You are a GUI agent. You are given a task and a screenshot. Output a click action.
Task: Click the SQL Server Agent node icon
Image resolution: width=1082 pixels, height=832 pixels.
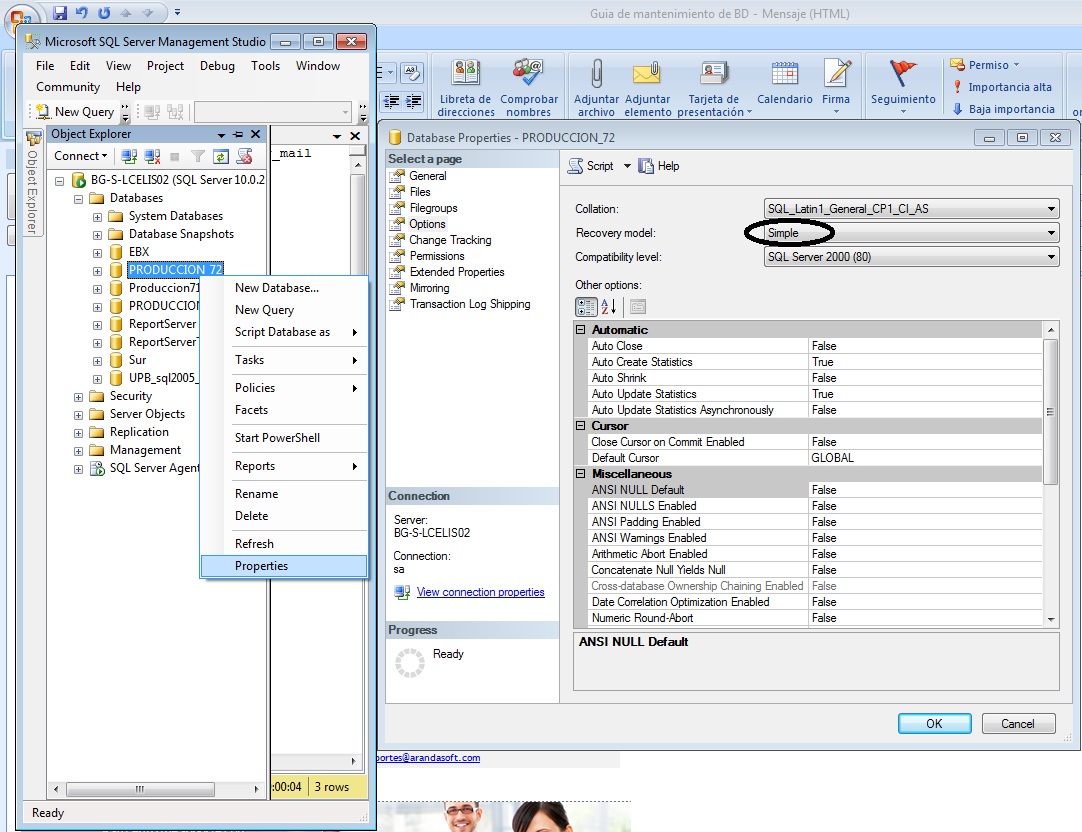(x=97, y=468)
